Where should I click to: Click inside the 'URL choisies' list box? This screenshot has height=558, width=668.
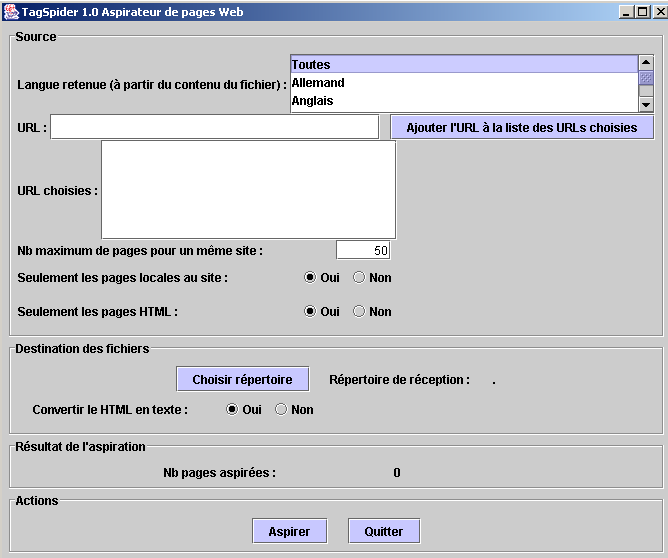[248, 190]
